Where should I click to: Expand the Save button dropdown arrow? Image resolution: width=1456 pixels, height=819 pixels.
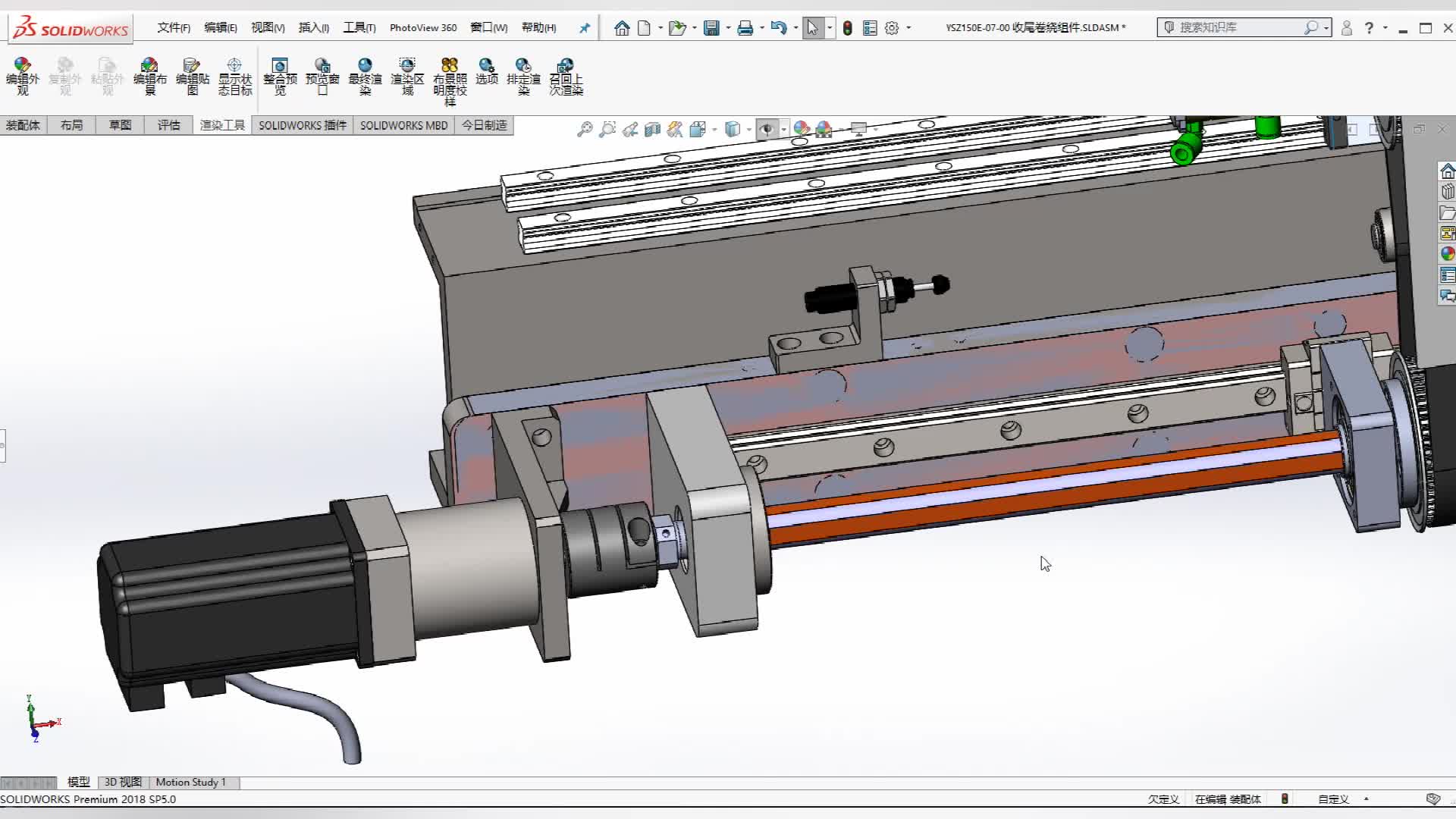tap(728, 28)
